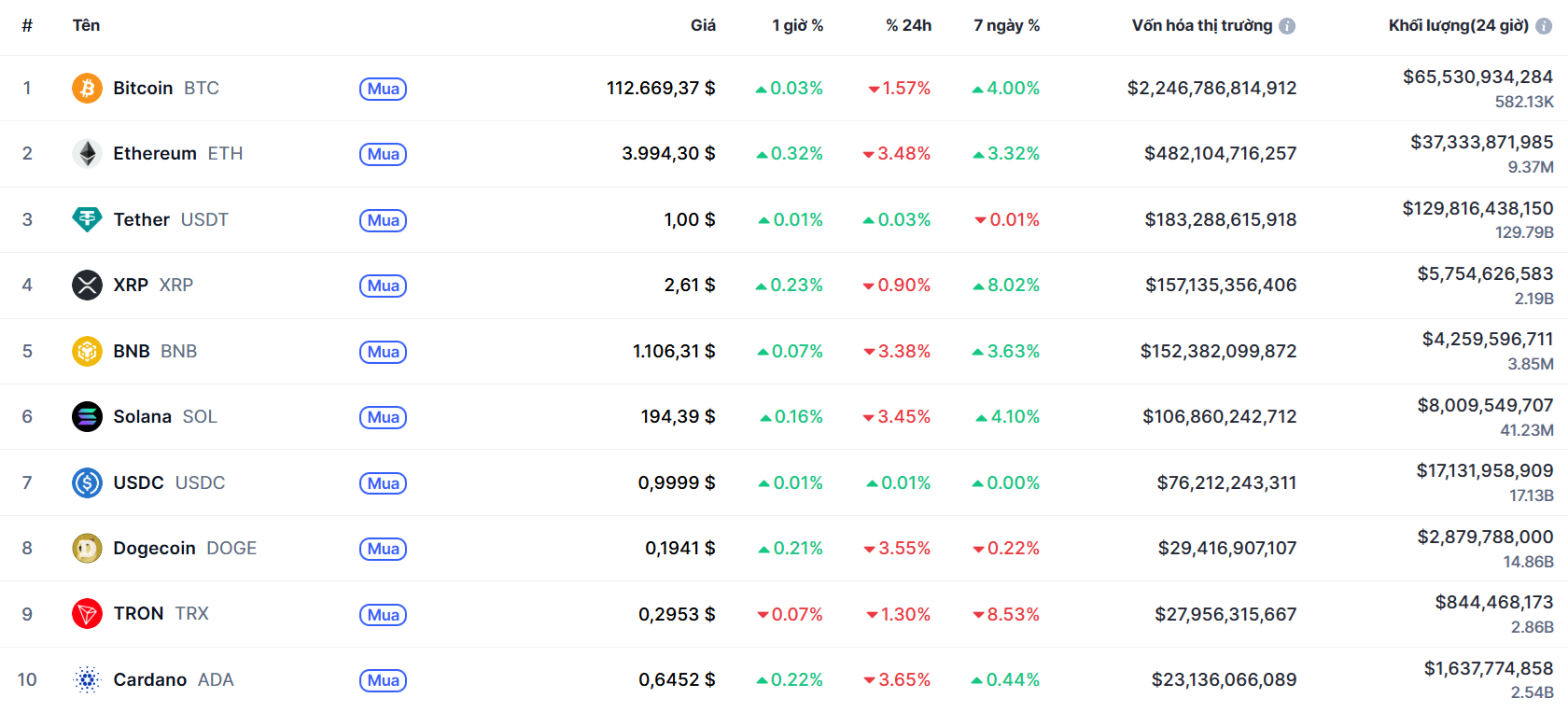Click Ethereum 1-hour change 0.32%
The width and height of the screenshot is (1568, 712).
[790, 153]
